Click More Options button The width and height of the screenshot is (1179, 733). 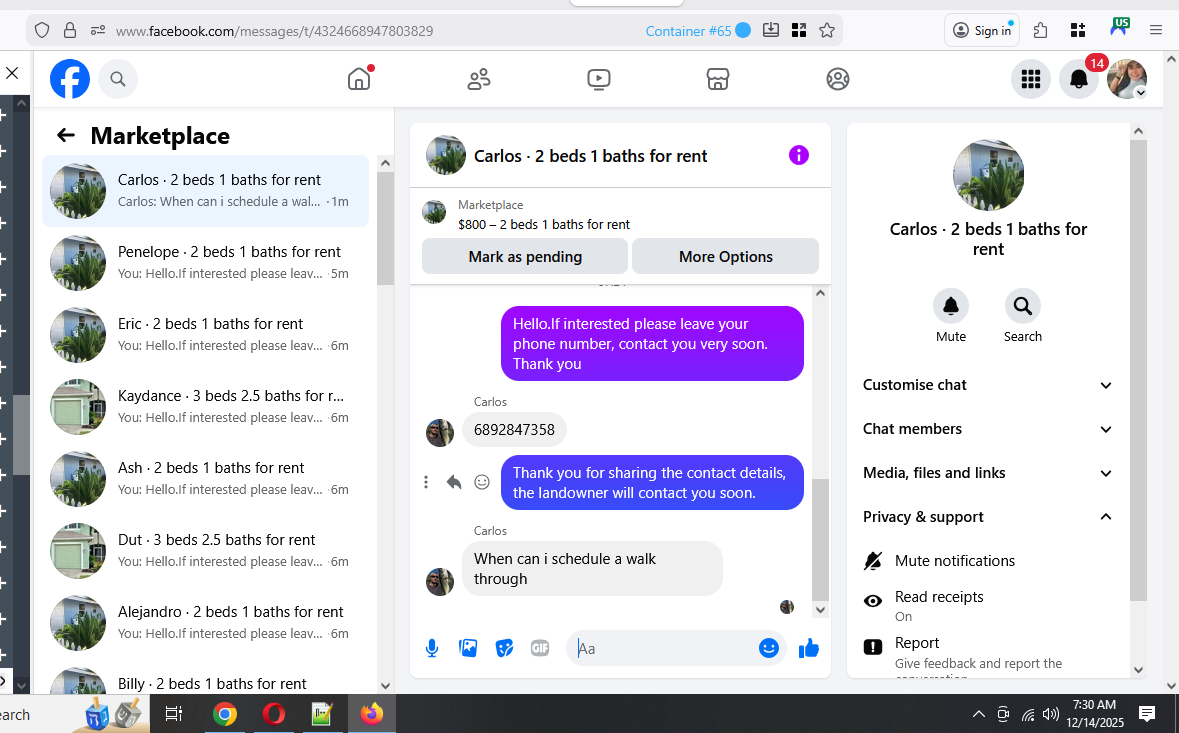pos(726,256)
